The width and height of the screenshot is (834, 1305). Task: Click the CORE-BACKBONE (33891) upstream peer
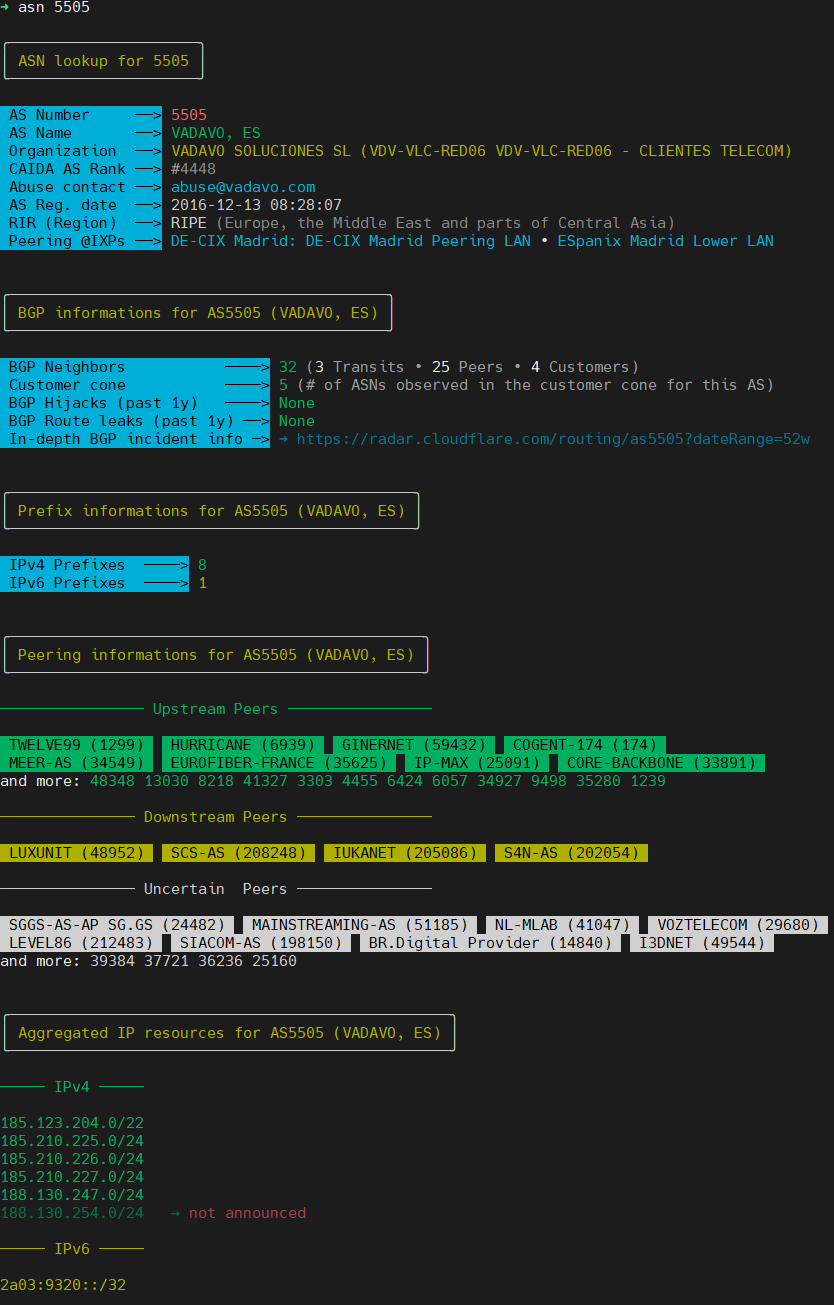pyautogui.click(x=661, y=763)
